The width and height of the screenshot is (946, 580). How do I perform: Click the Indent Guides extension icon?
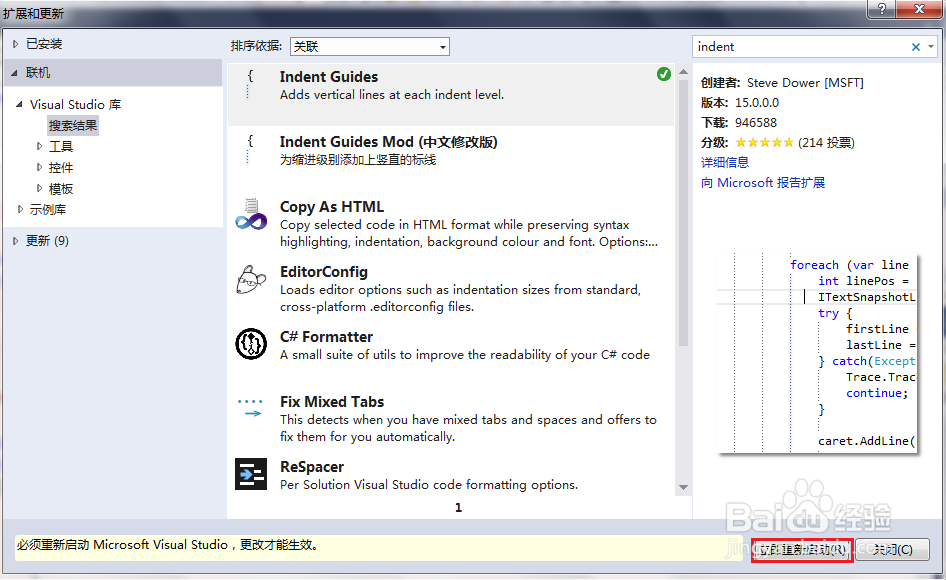point(250,85)
